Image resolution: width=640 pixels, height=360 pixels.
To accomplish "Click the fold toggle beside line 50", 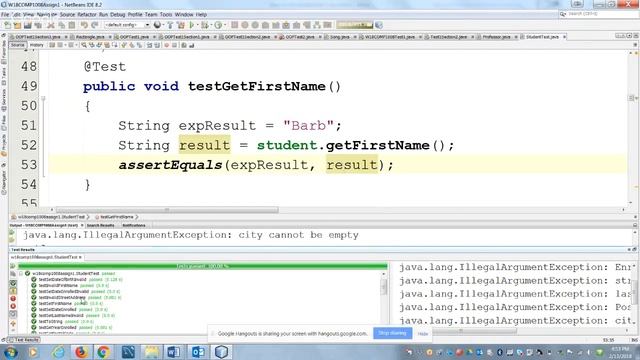I will (43, 98).
